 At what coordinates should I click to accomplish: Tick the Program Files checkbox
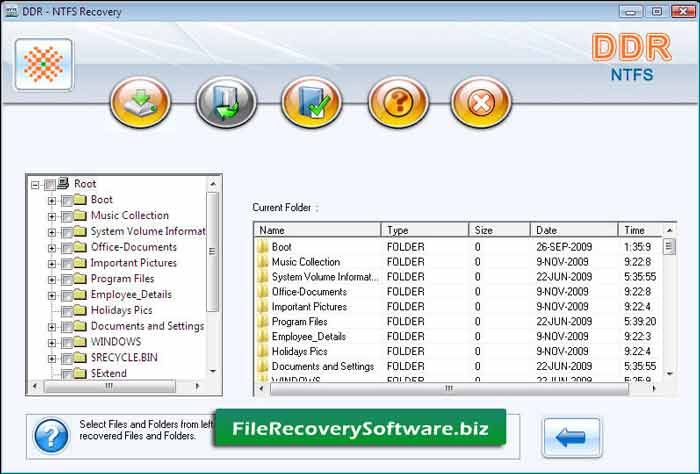67,280
